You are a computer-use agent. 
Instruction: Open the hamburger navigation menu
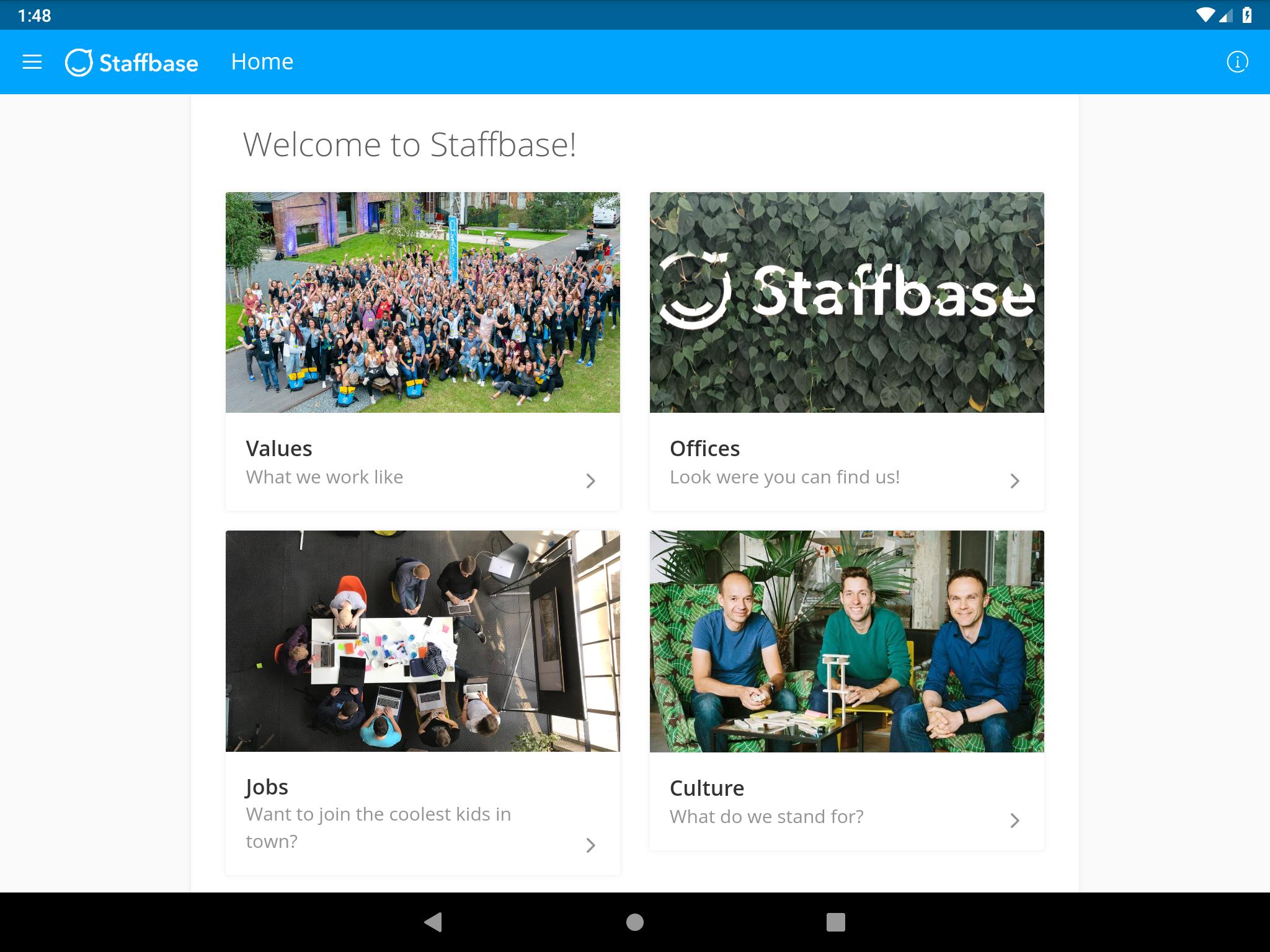32,62
